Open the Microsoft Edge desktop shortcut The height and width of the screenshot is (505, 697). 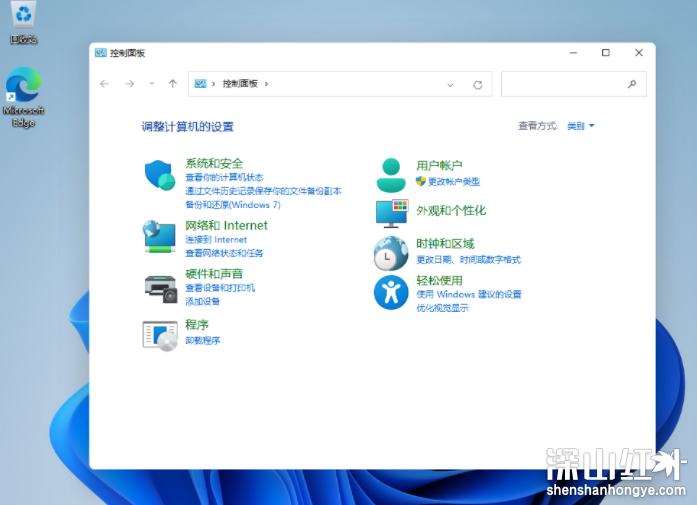coord(23,97)
